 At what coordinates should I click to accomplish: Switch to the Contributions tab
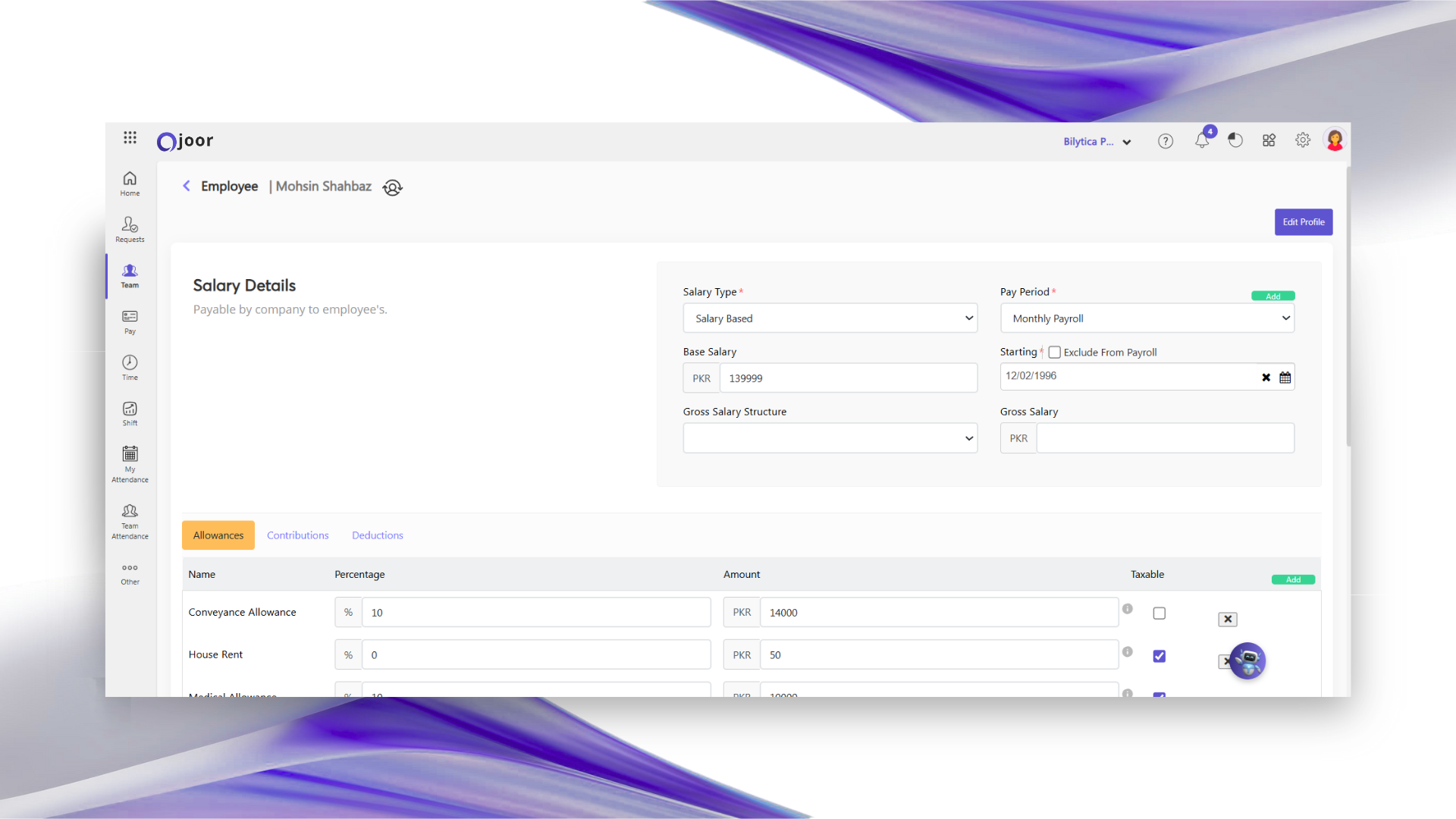coord(297,535)
